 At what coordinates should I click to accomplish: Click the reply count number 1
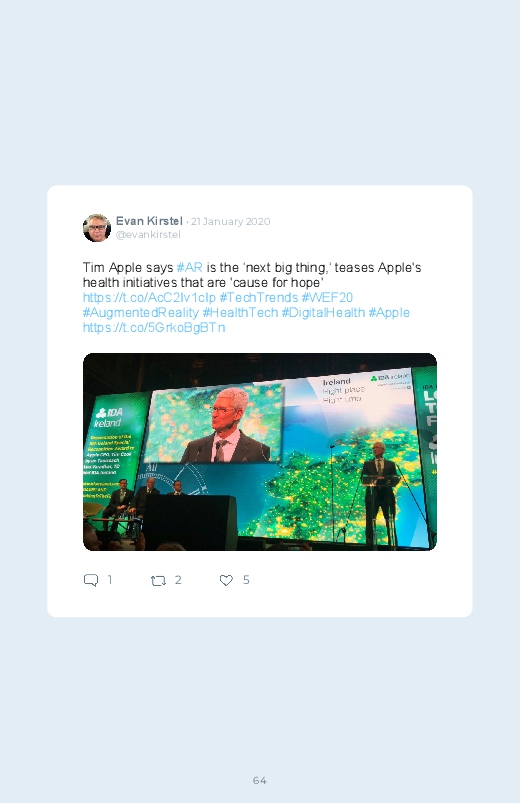(110, 580)
